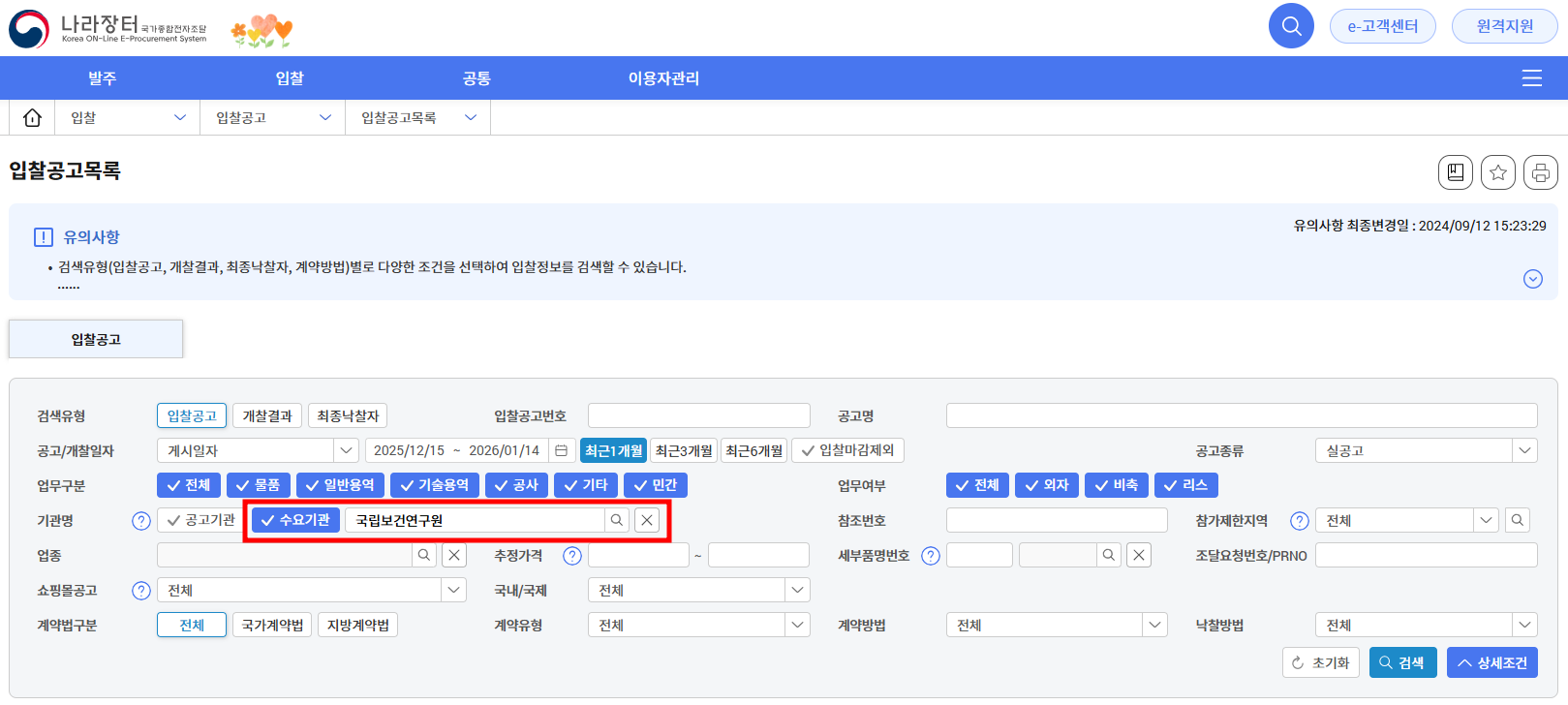The image size is (1568, 705).
Task: Toggle the 일반용역 checkbox
Action: [341, 485]
